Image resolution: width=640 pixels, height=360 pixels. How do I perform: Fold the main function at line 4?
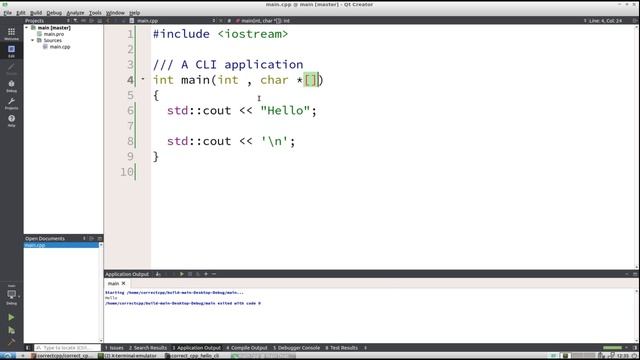[x=143, y=79]
